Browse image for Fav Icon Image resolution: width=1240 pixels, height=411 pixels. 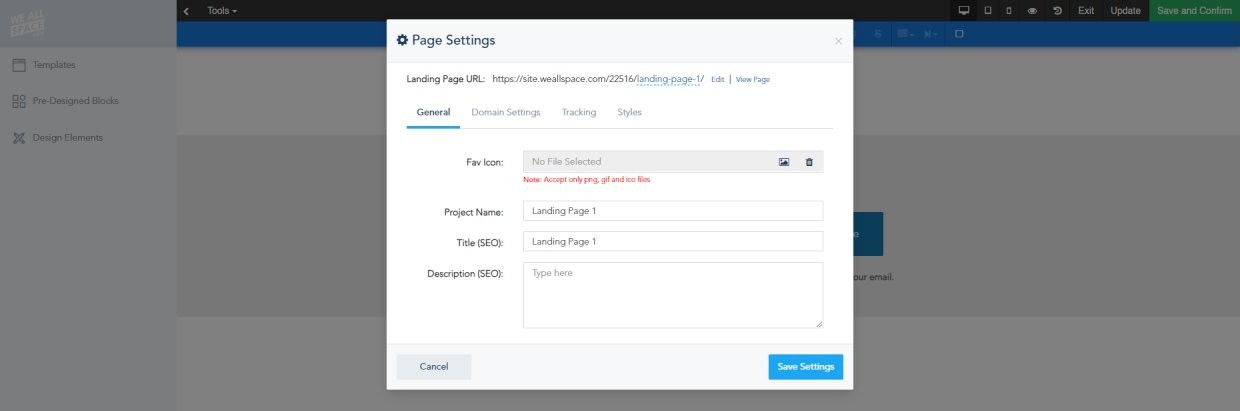point(784,161)
